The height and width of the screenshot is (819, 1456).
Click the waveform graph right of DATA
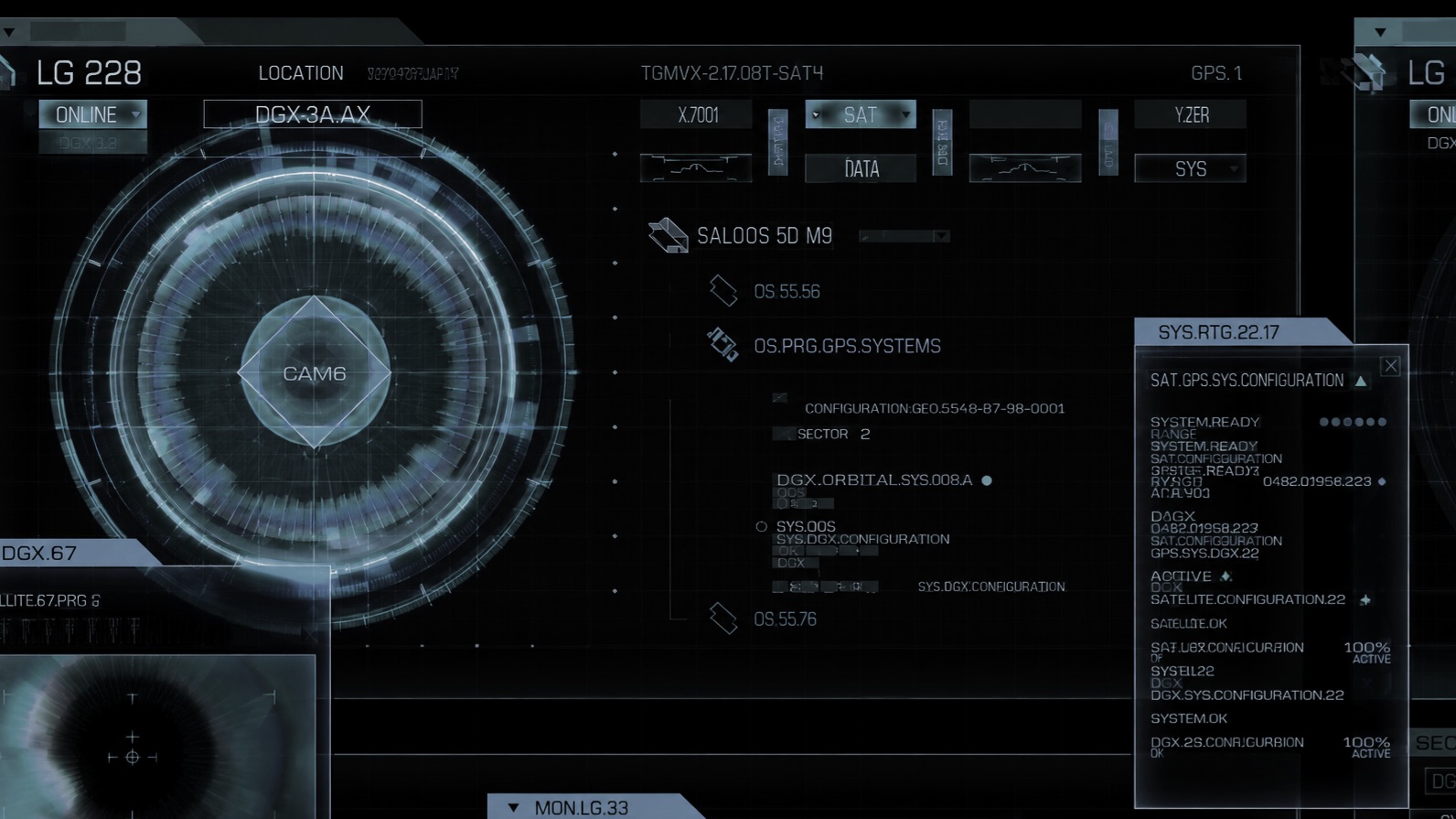pyautogui.click(x=1025, y=168)
